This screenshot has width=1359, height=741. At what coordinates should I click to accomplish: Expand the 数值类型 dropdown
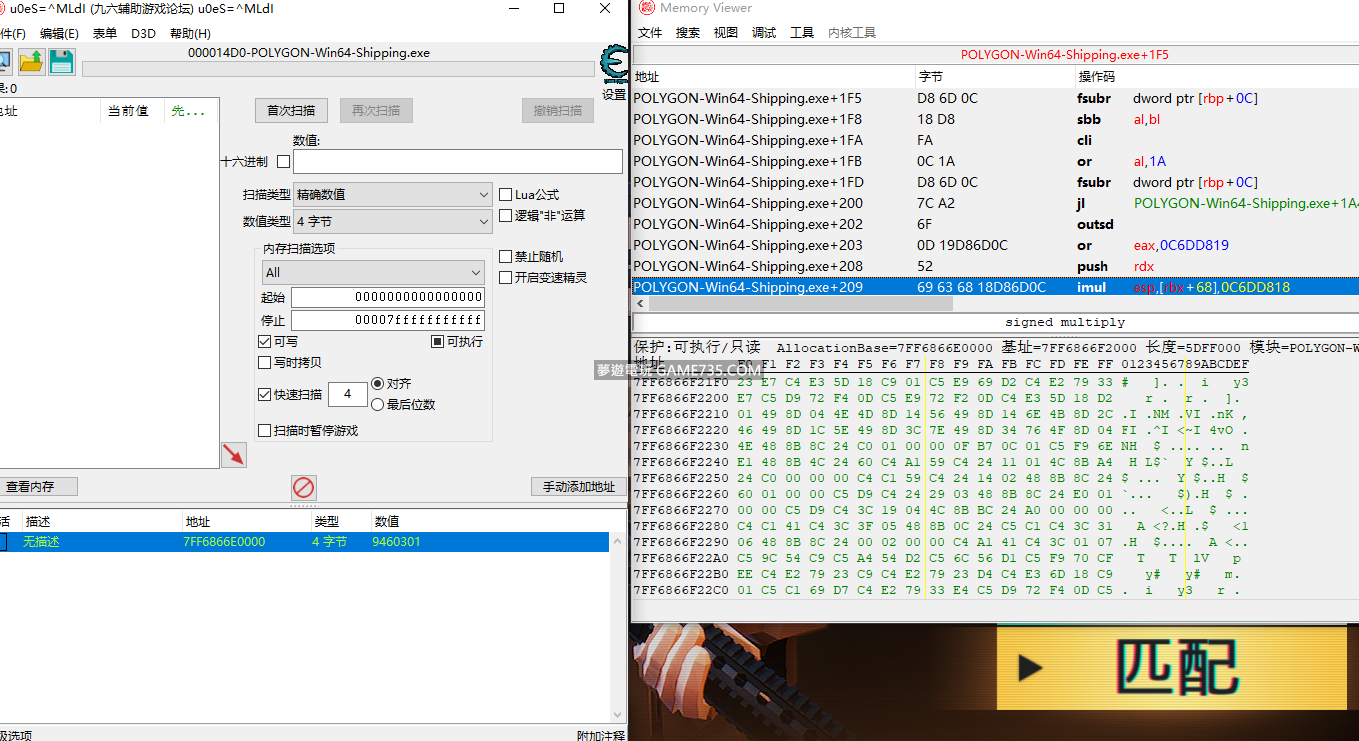(391, 222)
